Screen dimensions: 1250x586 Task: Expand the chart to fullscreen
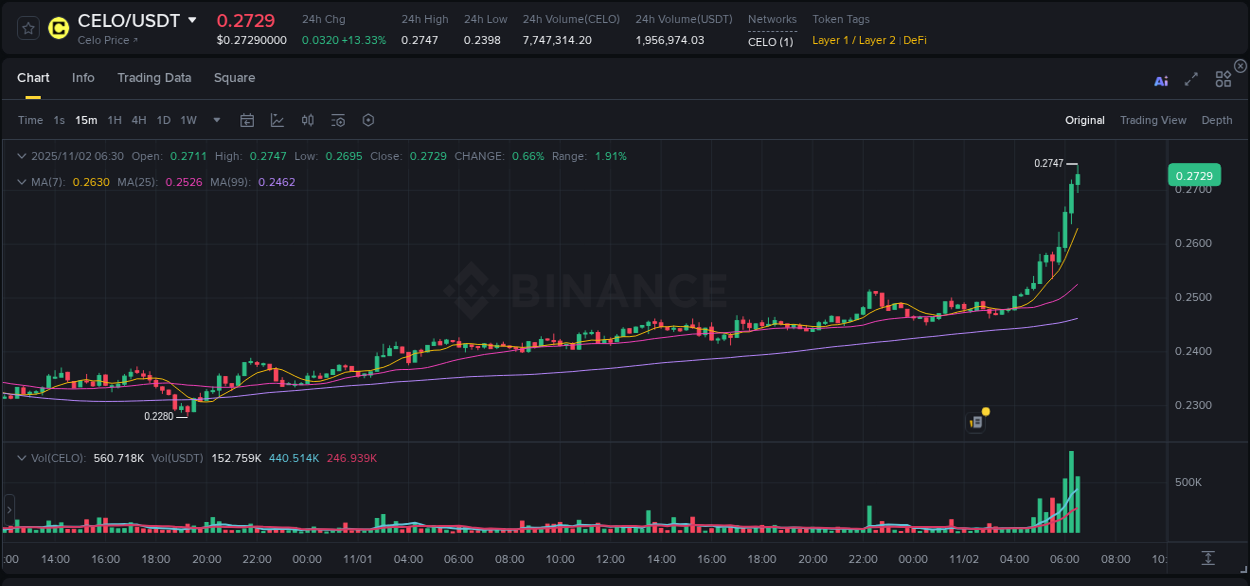(x=1191, y=80)
